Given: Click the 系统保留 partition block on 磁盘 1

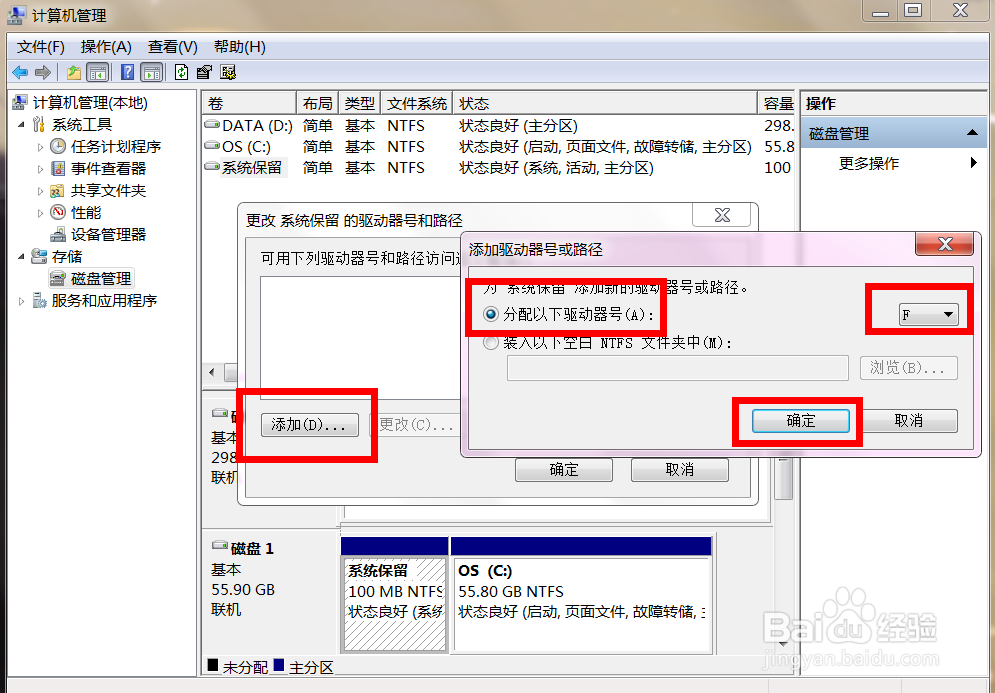Looking at the screenshot, I should click(x=394, y=593).
